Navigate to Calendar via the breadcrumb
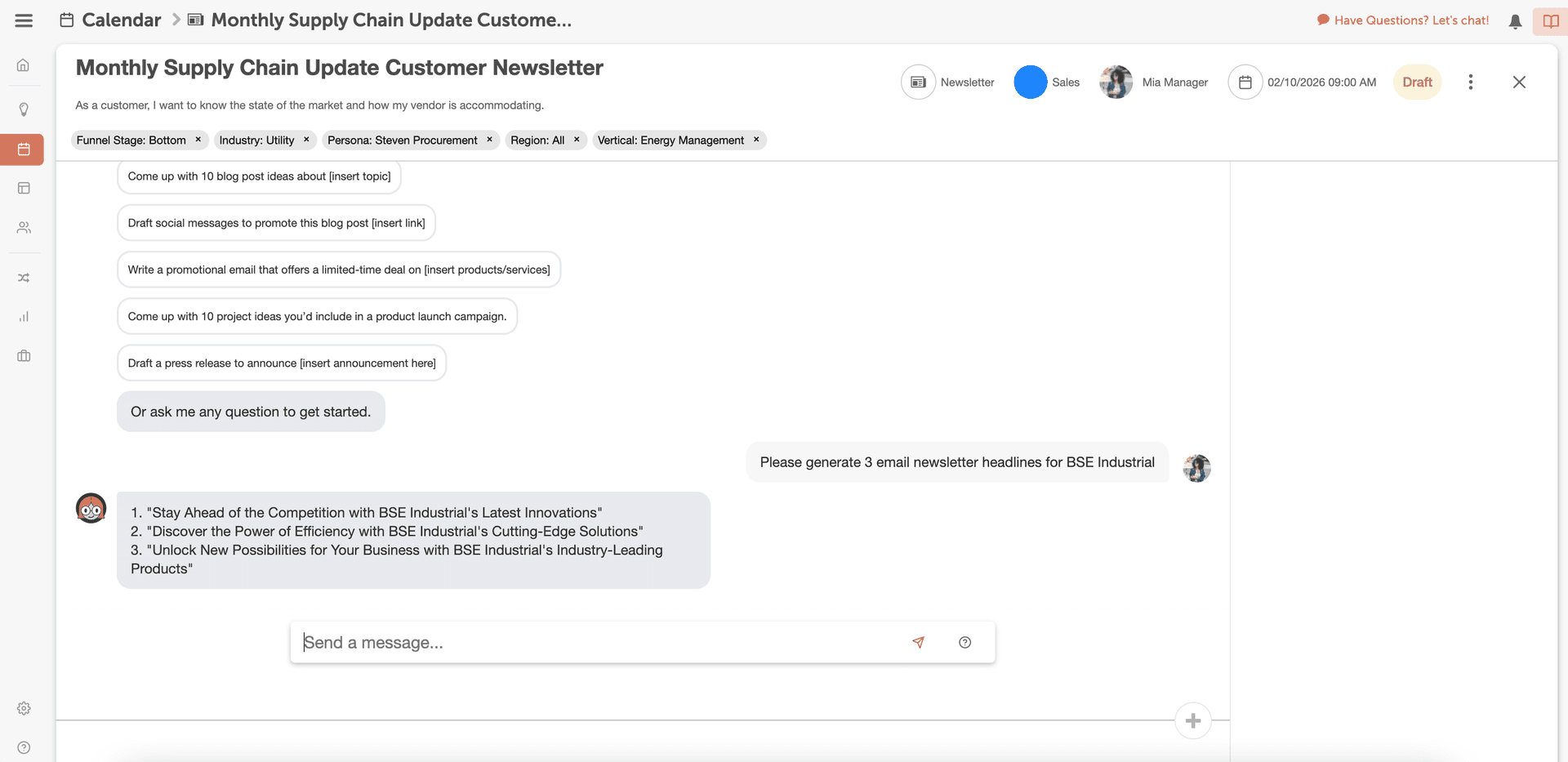Viewport: 1568px width, 762px height. 122,20
